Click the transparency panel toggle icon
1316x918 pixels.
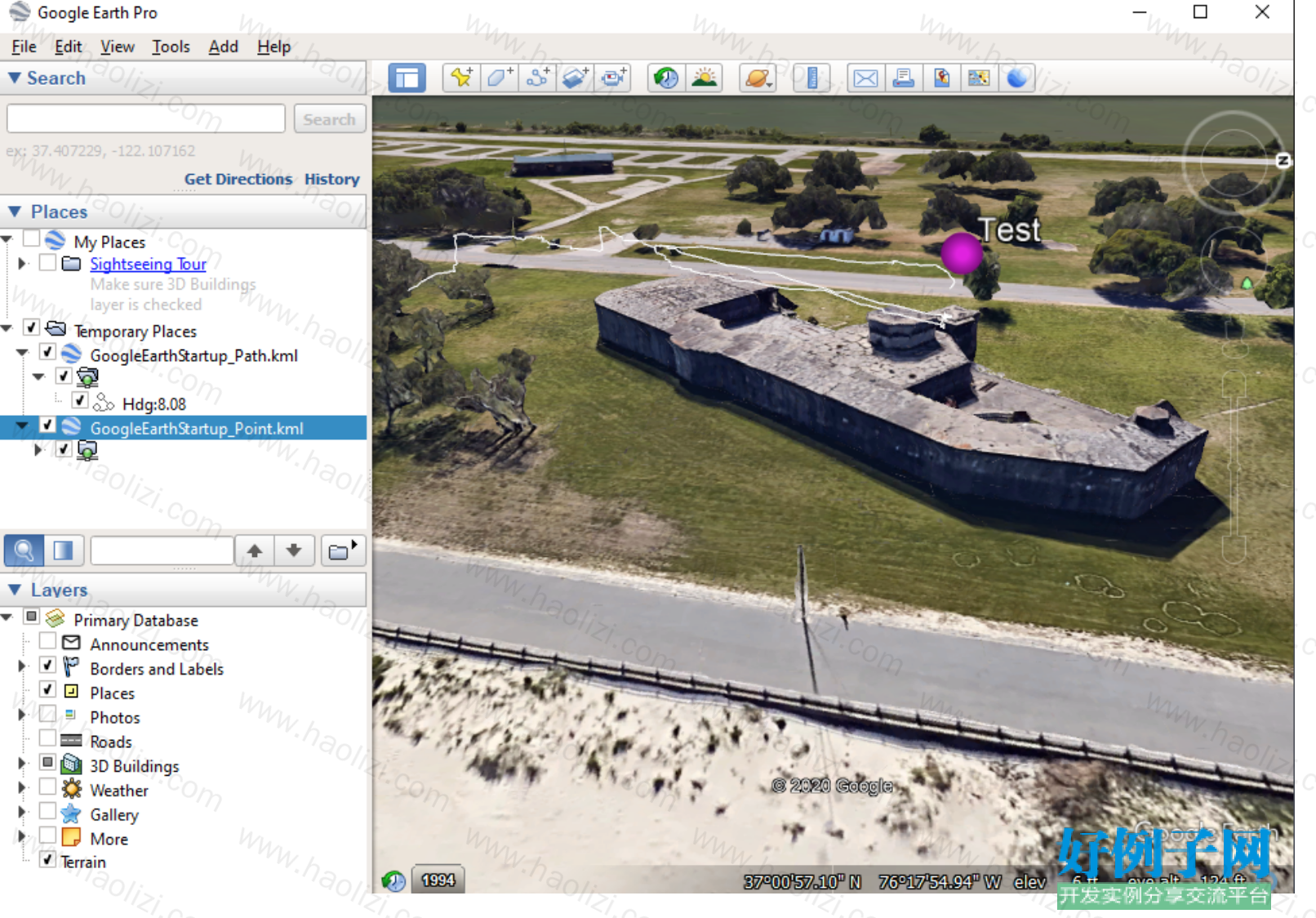coord(64,550)
